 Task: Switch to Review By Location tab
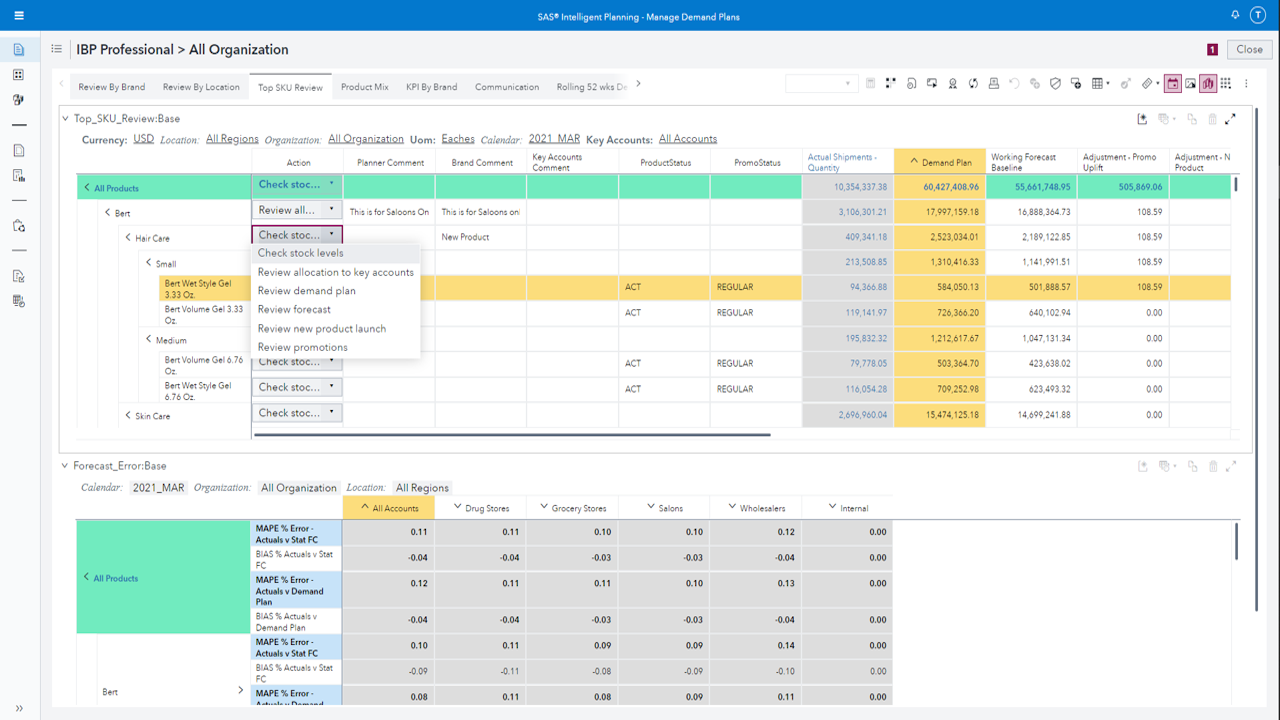point(201,87)
